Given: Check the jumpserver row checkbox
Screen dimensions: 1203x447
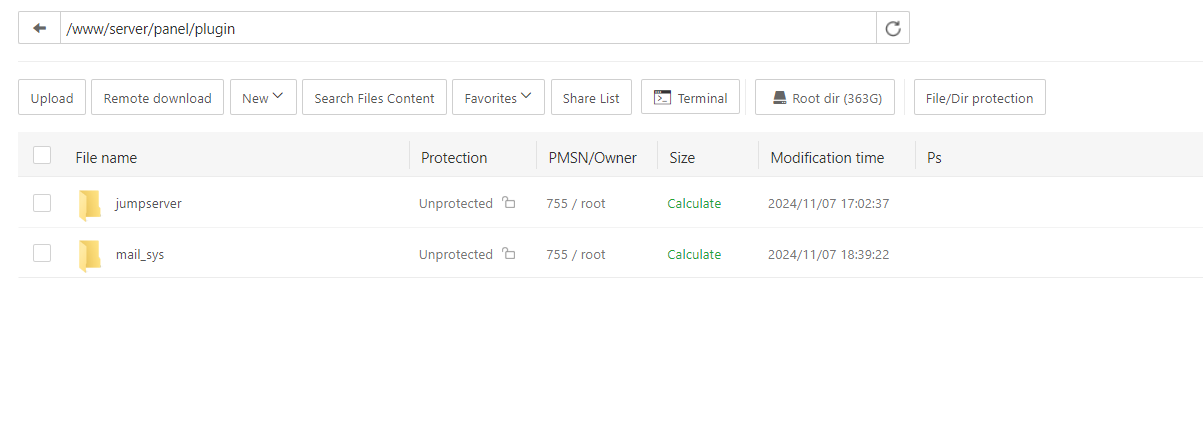Looking at the screenshot, I should 42,203.
